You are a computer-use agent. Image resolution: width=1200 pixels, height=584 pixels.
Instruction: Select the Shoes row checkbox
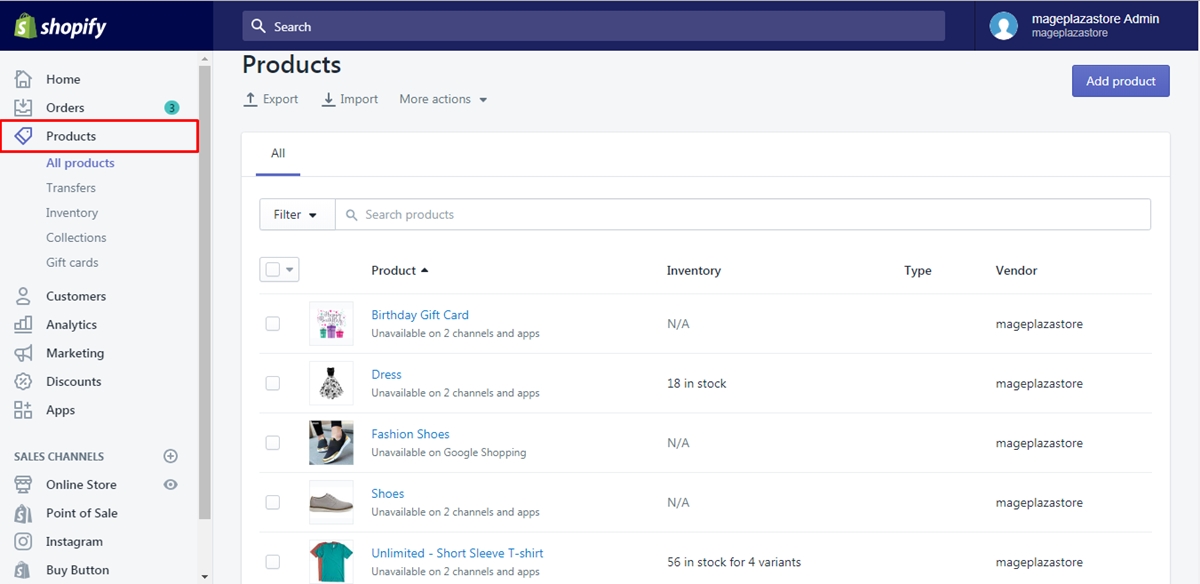pos(273,502)
